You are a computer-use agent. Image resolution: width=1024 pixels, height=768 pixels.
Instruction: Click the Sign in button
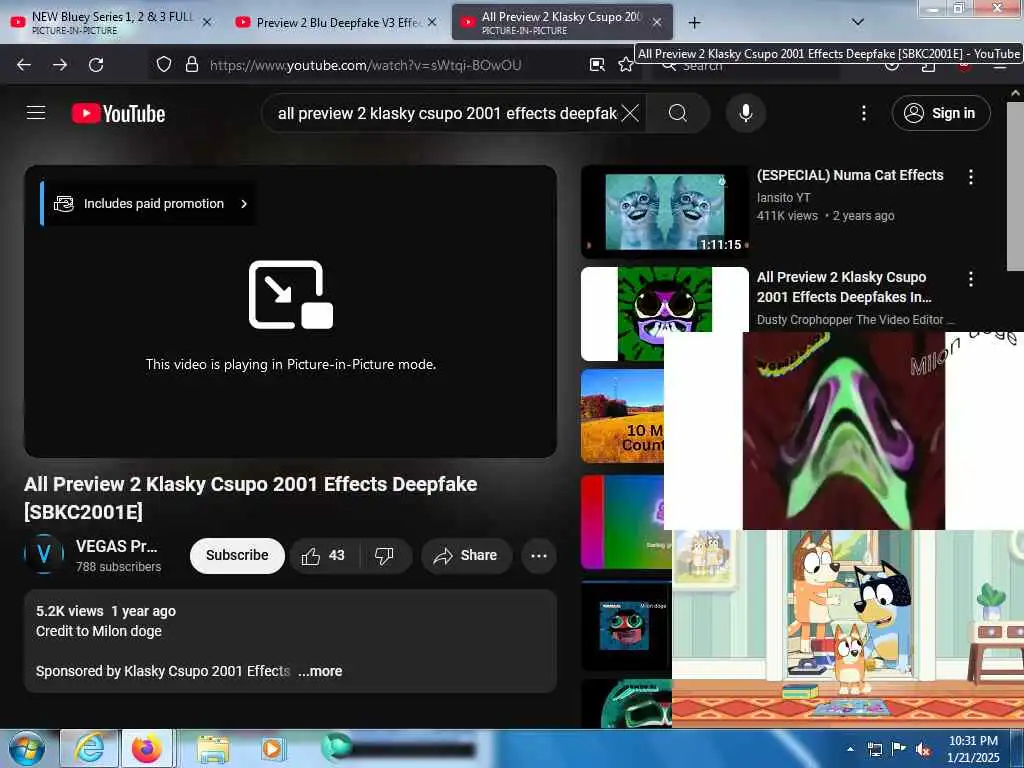940,113
